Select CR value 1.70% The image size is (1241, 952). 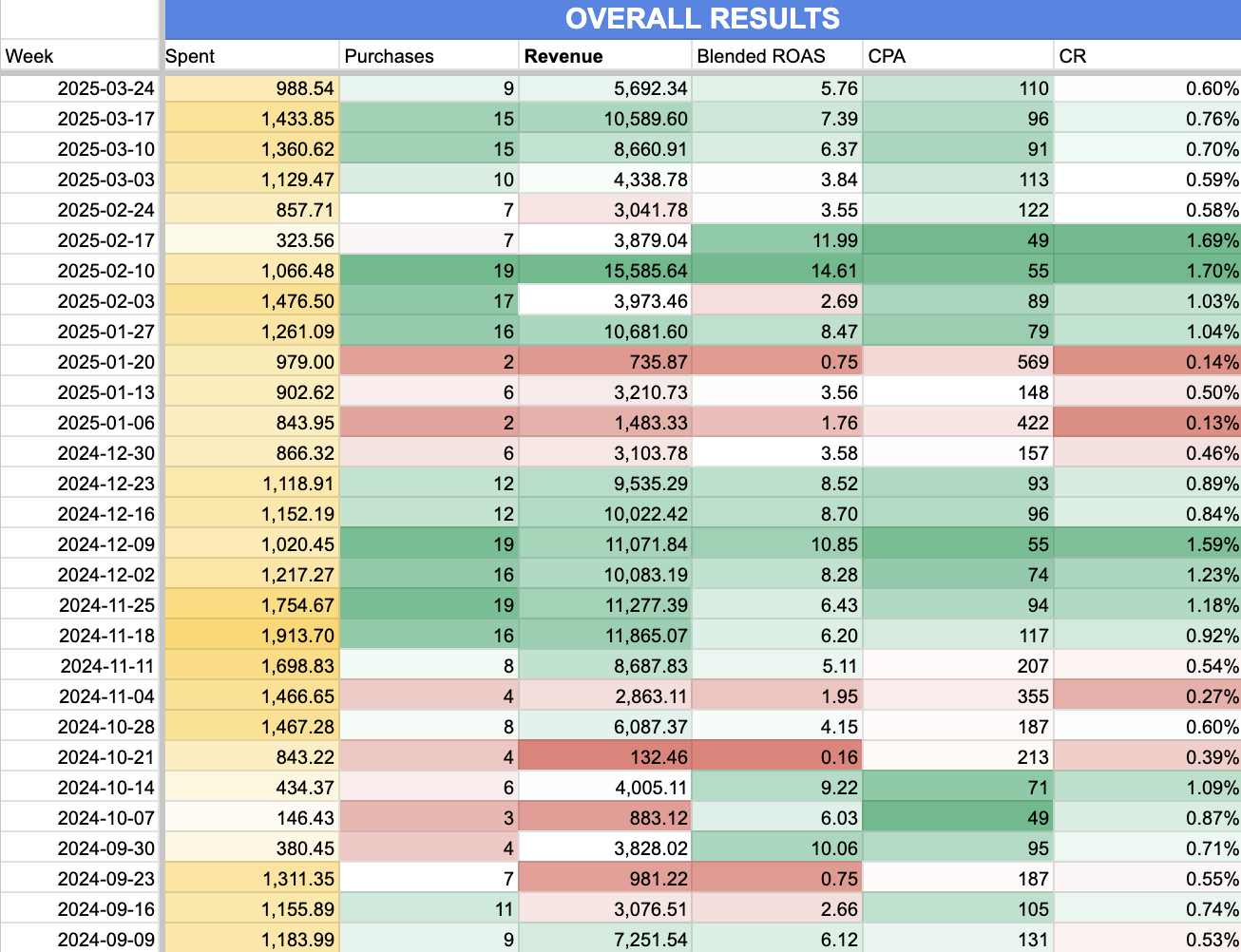pyautogui.click(x=1148, y=271)
